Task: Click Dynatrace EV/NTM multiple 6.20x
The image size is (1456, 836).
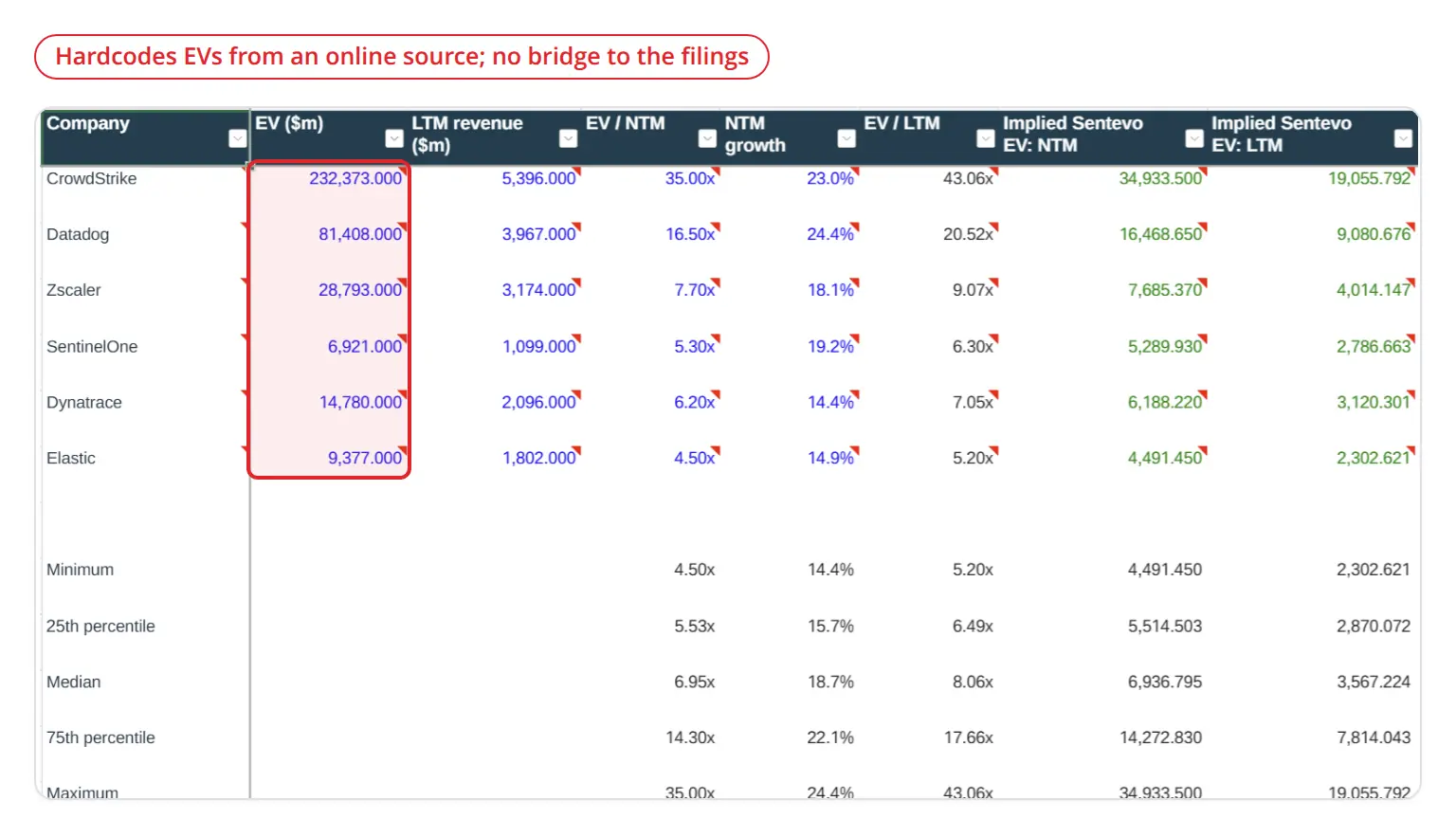Action: click(x=695, y=403)
